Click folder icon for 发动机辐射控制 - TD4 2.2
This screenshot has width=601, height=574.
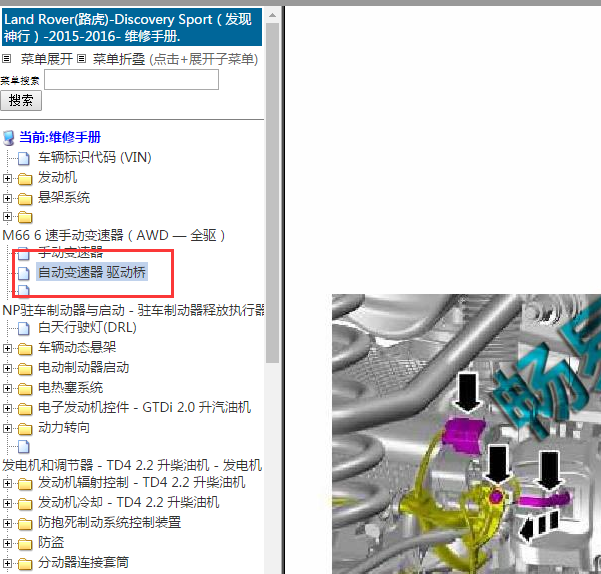tap(25, 484)
